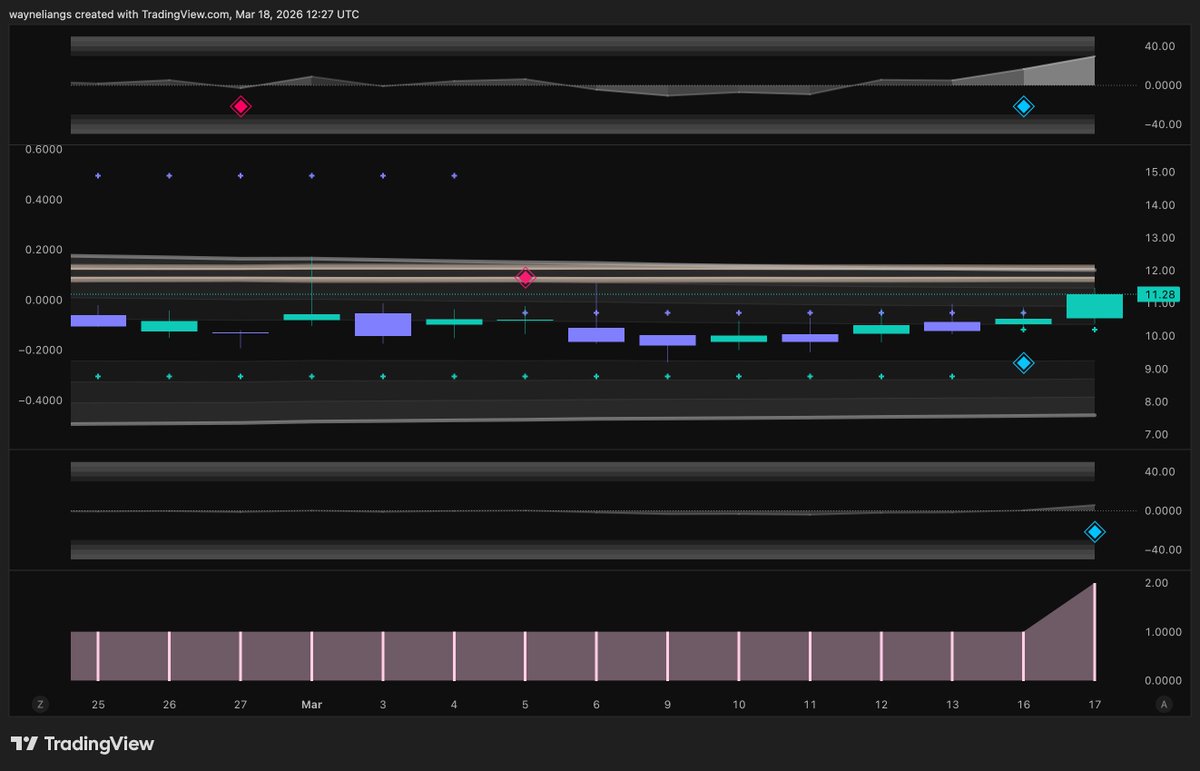This screenshot has width=1200, height=771.
Task: Click the date label 27 on the time axis
Action: click(x=240, y=705)
